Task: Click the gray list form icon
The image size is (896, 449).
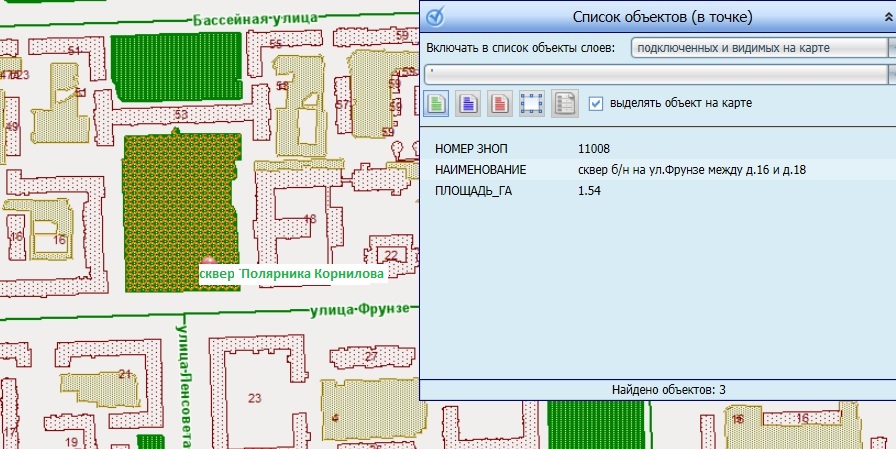Action: [x=564, y=103]
